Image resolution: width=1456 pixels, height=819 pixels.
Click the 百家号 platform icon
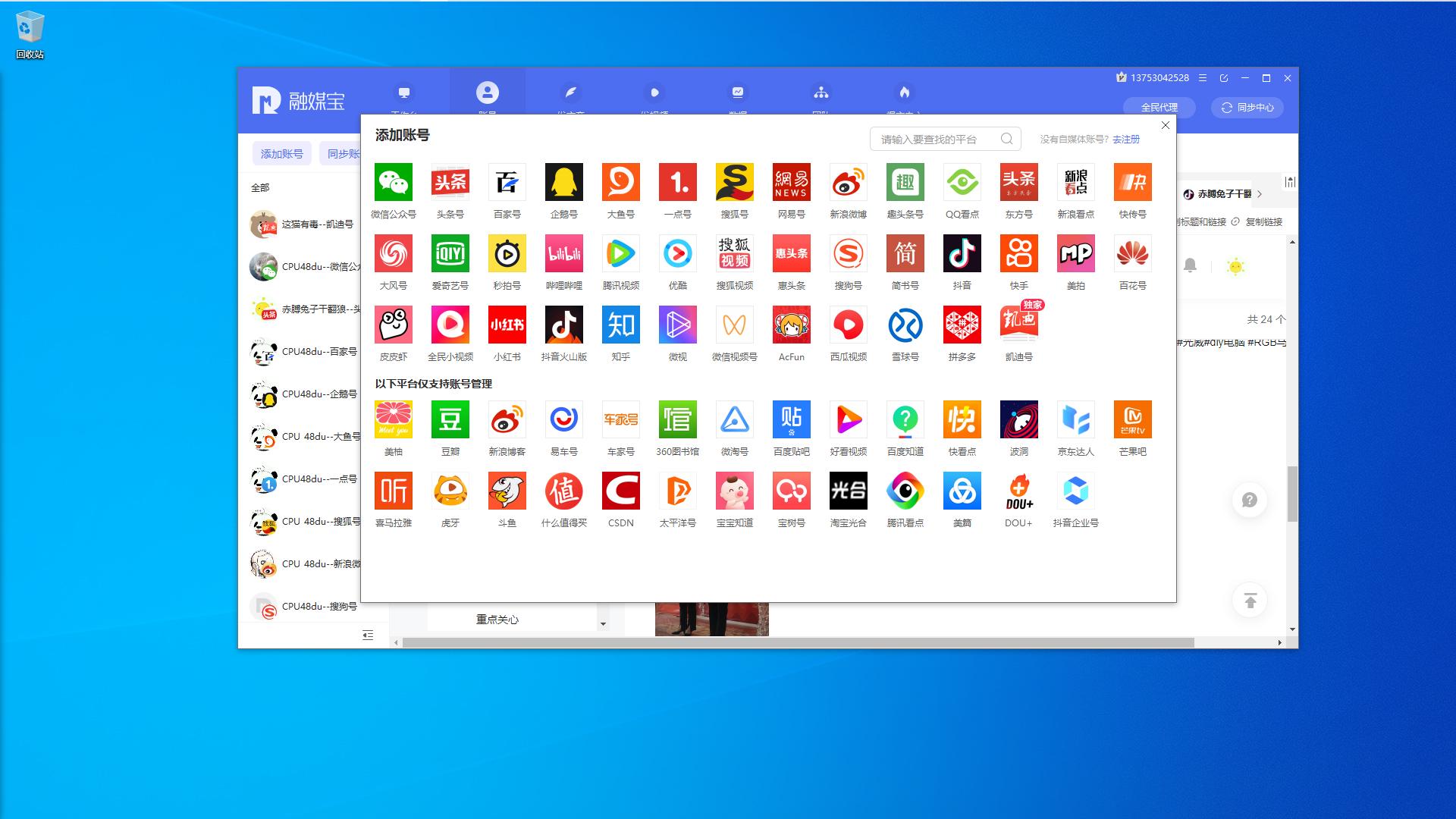click(x=507, y=182)
